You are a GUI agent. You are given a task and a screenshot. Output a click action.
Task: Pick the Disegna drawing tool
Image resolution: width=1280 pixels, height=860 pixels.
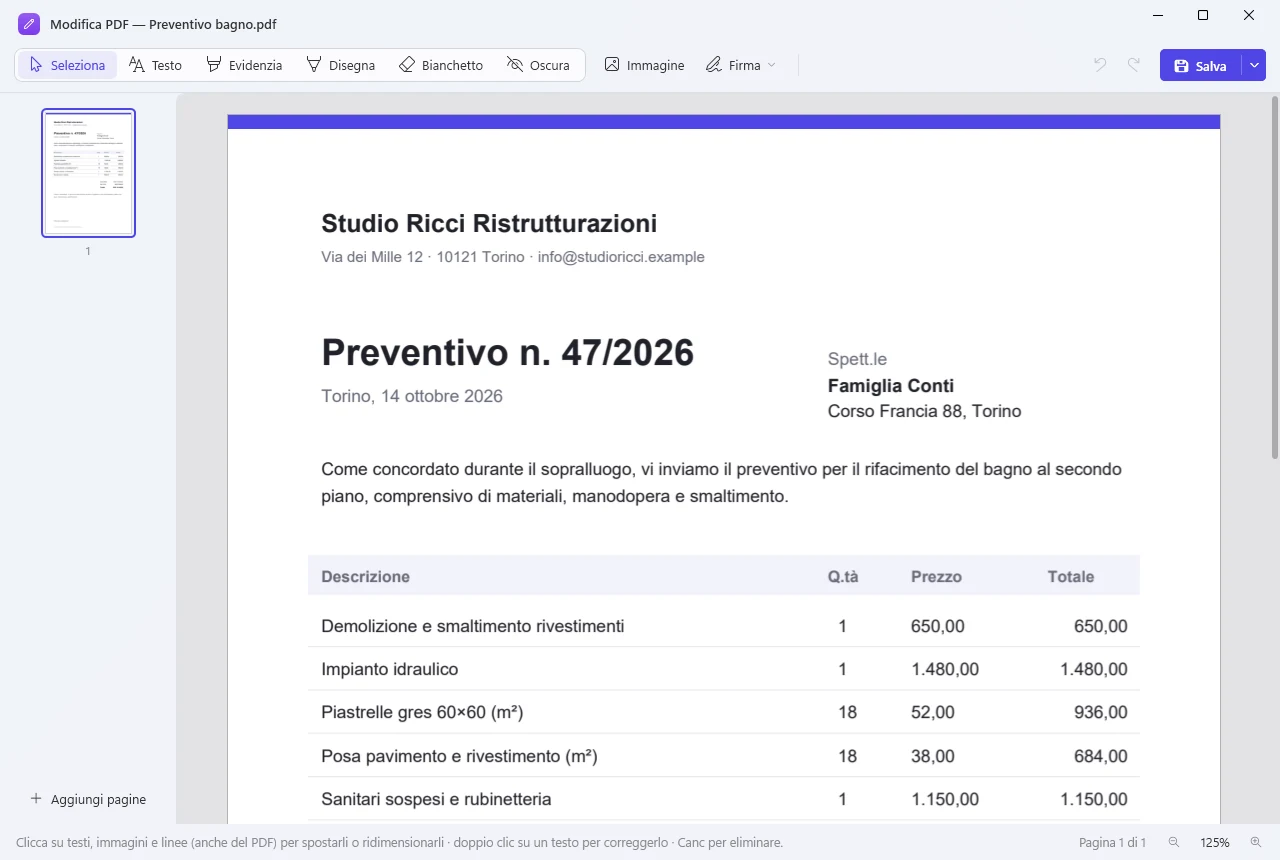(340, 65)
